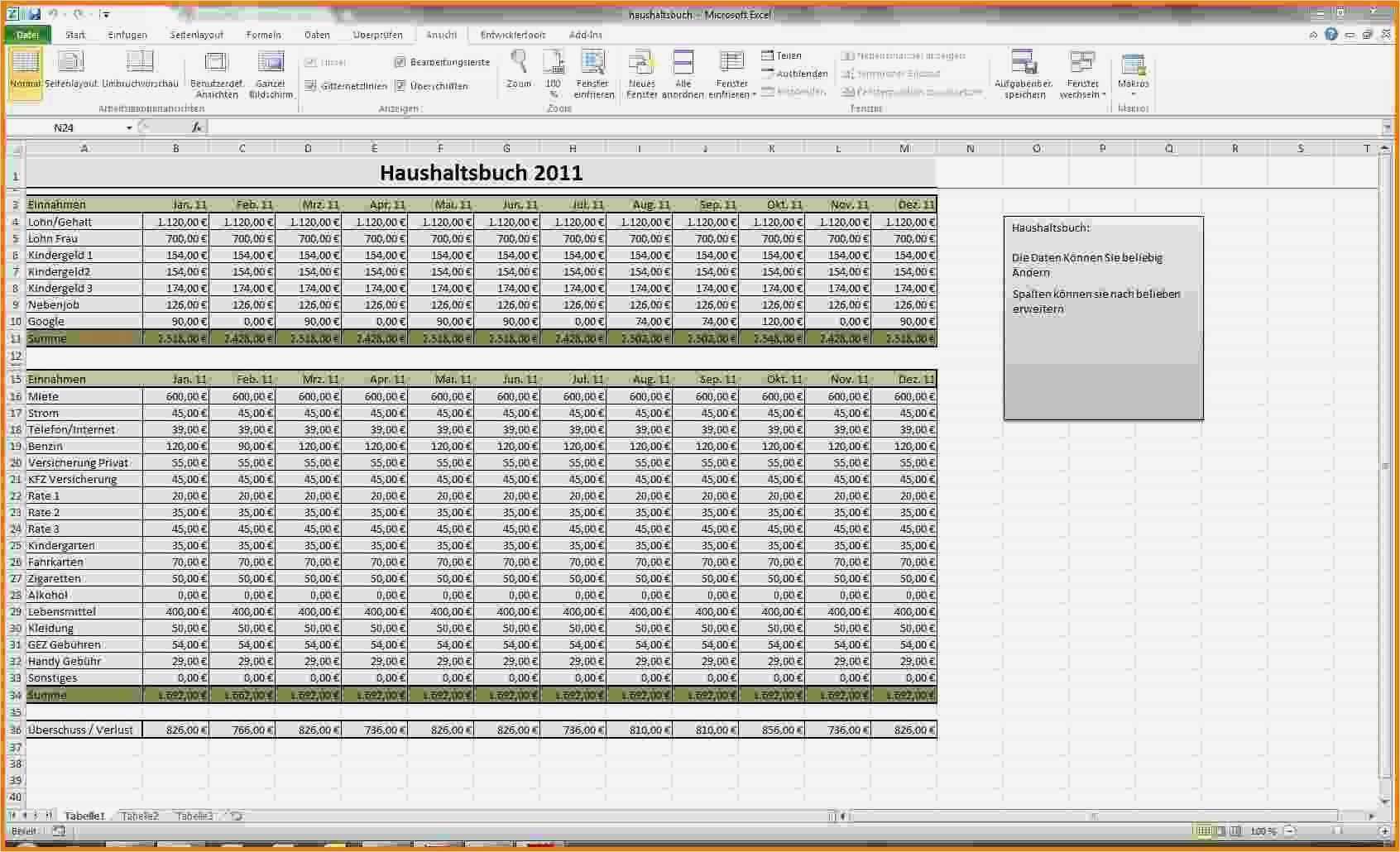Screen dimensions: 1400x852
Task: Open a new window with Neues Fenster
Action: (641, 74)
